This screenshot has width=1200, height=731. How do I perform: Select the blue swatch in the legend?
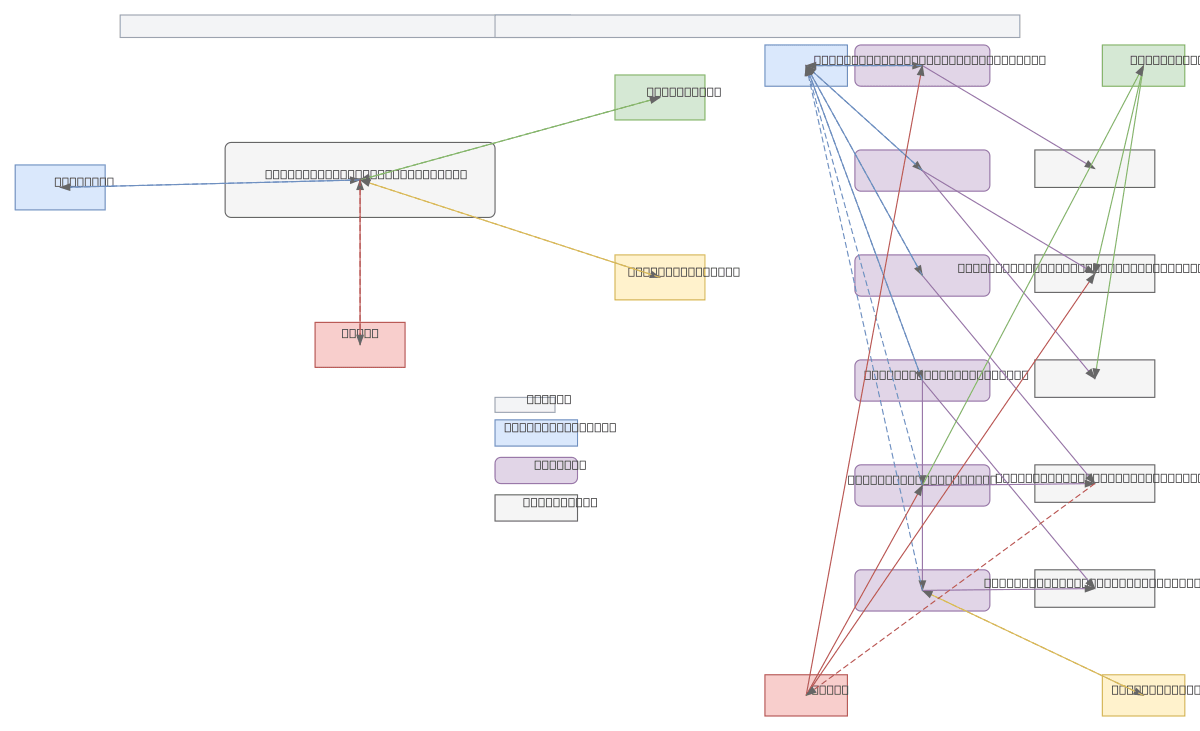(x=535, y=433)
